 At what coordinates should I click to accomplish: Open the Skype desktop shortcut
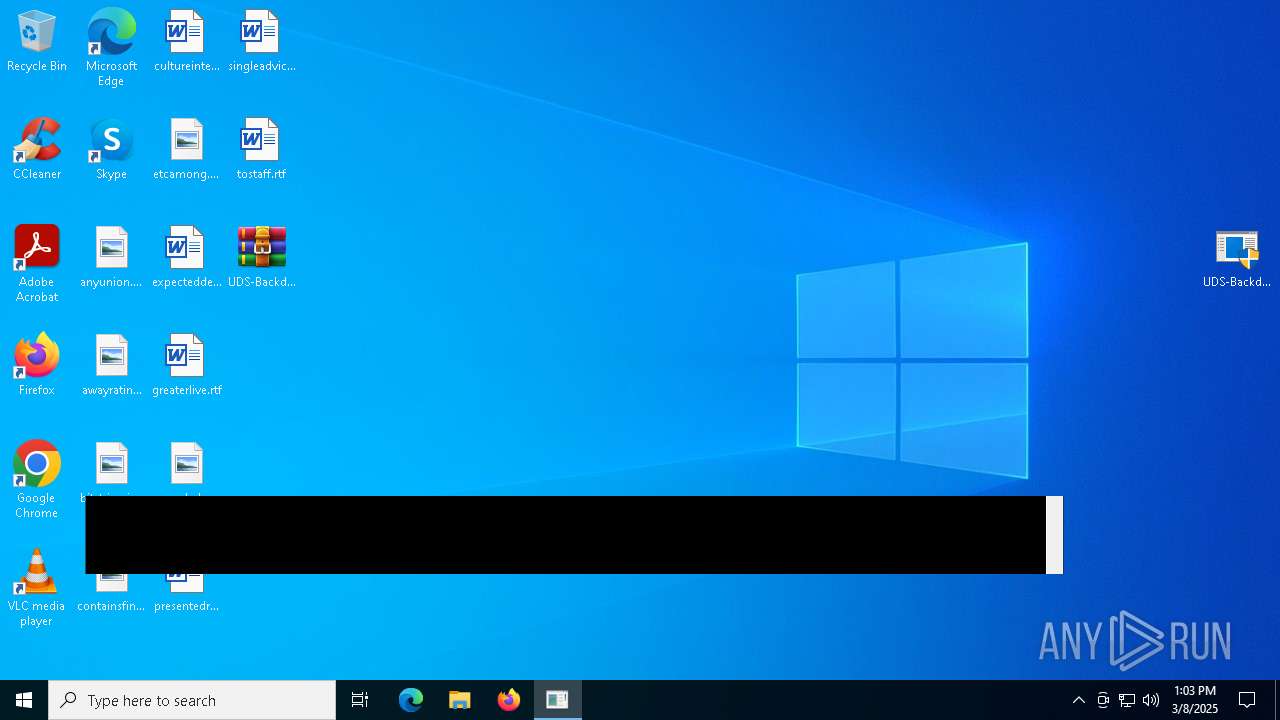[111, 150]
